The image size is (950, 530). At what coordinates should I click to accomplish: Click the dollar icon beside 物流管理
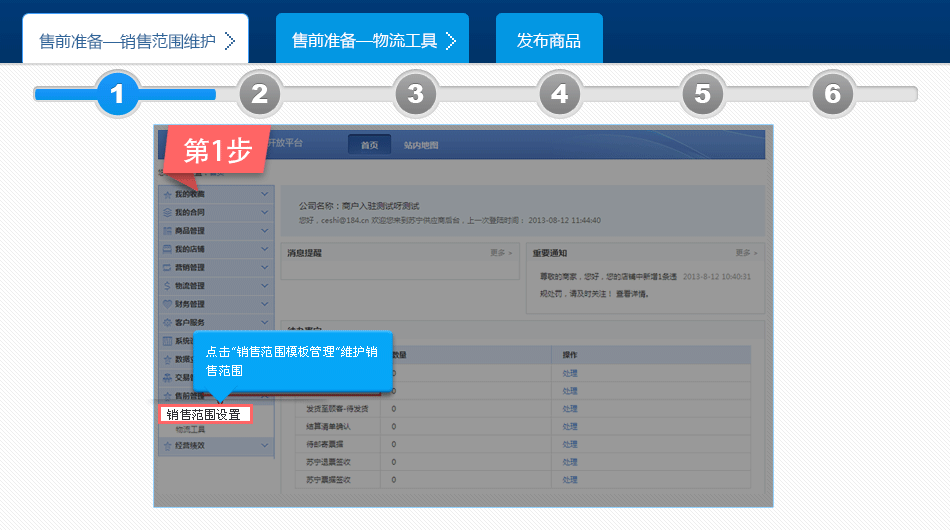[x=167, y=286]
